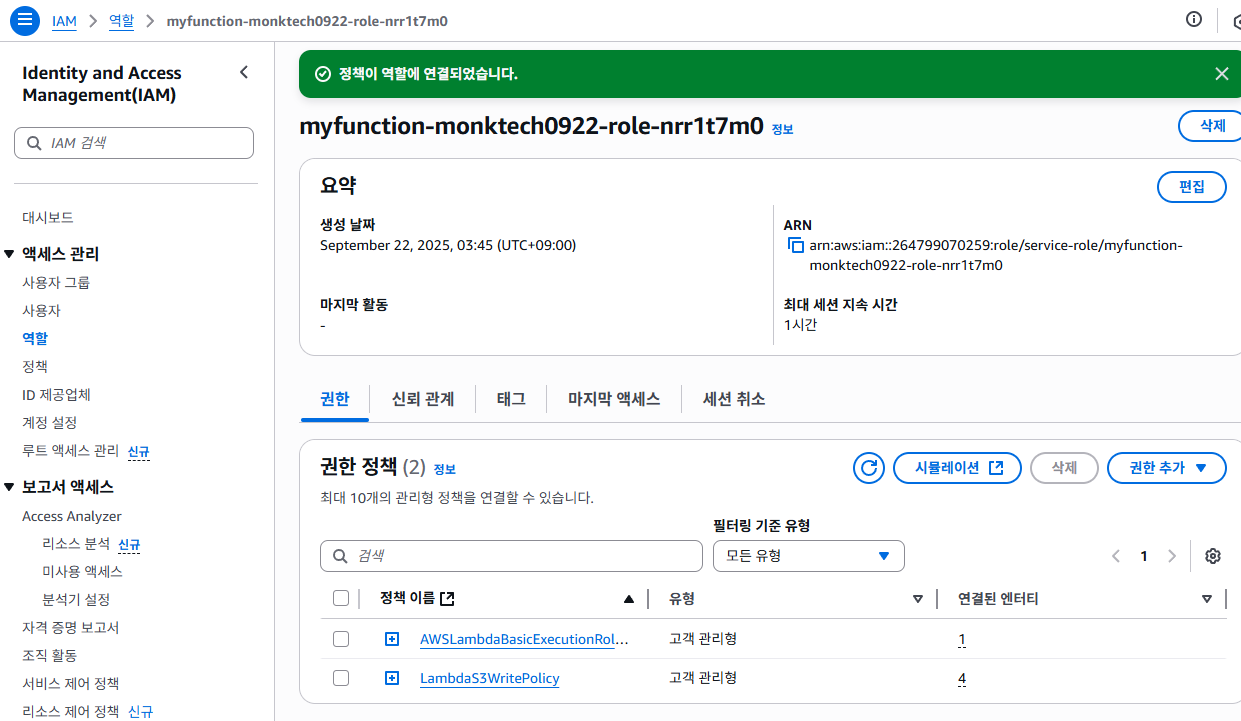Click the disabled 삭제 button in policies

pos(1064,467)
